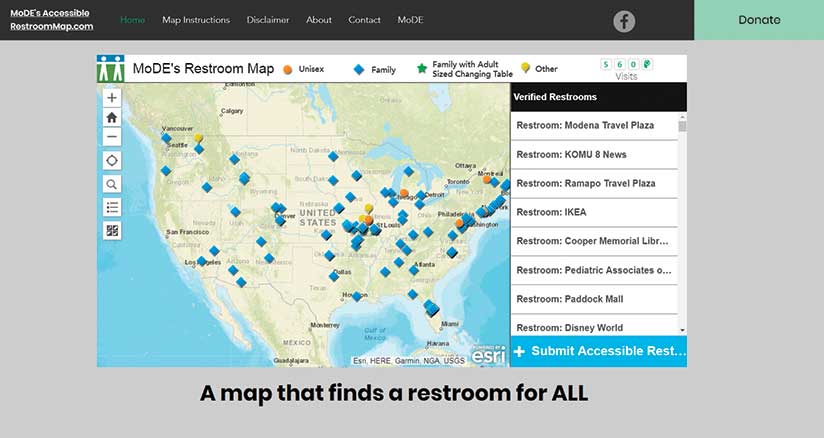Select Restroom: Cooper Memorial Library entry
The image size is (824, 438).
click(x=594, y=241)
